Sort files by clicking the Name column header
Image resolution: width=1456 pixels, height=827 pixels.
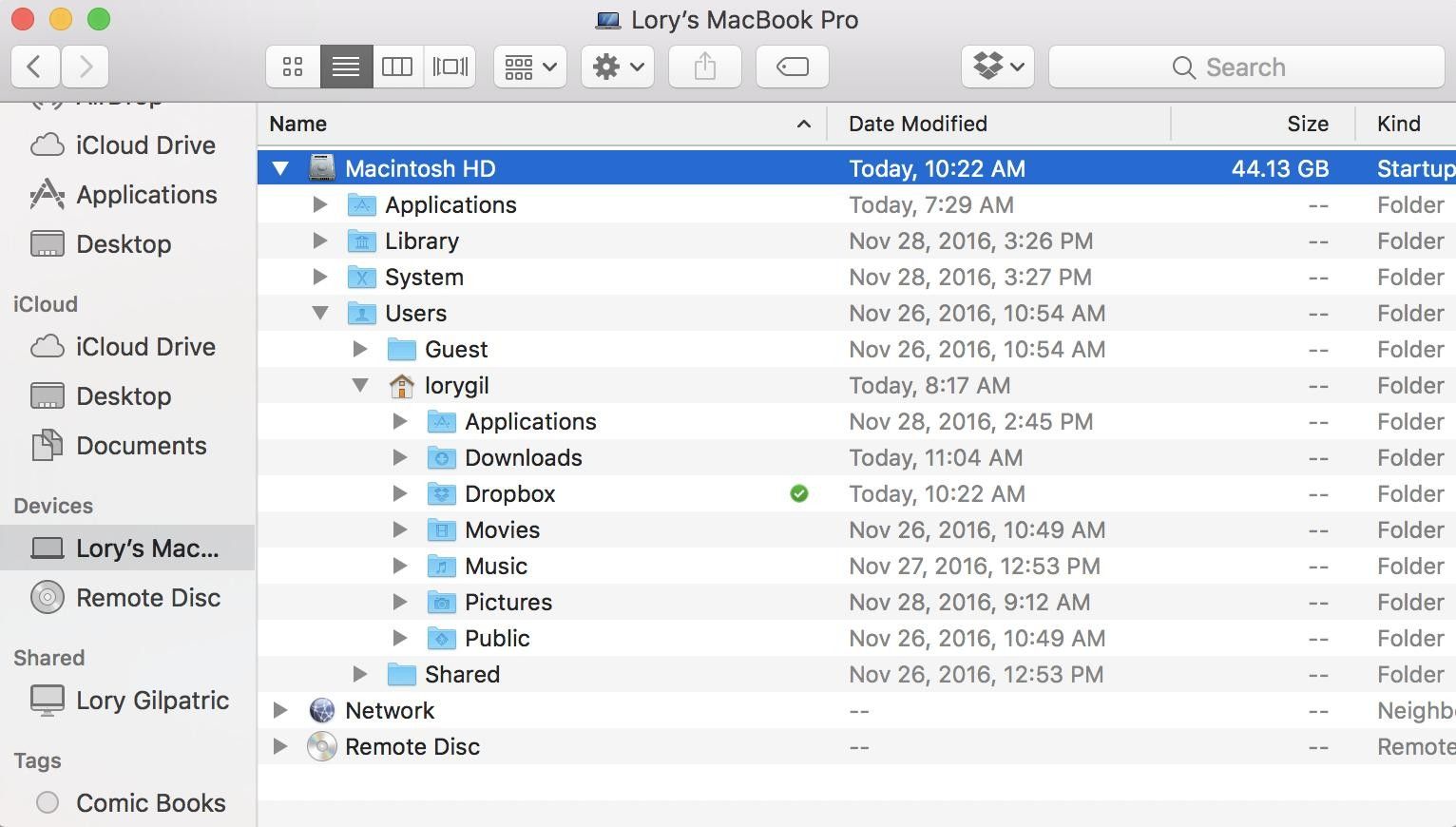297,124
